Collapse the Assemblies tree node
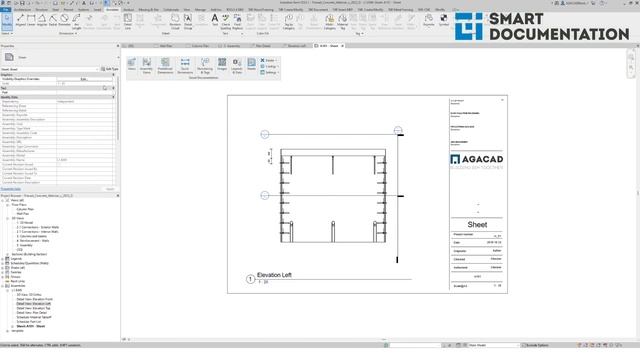 pos(3,286)
